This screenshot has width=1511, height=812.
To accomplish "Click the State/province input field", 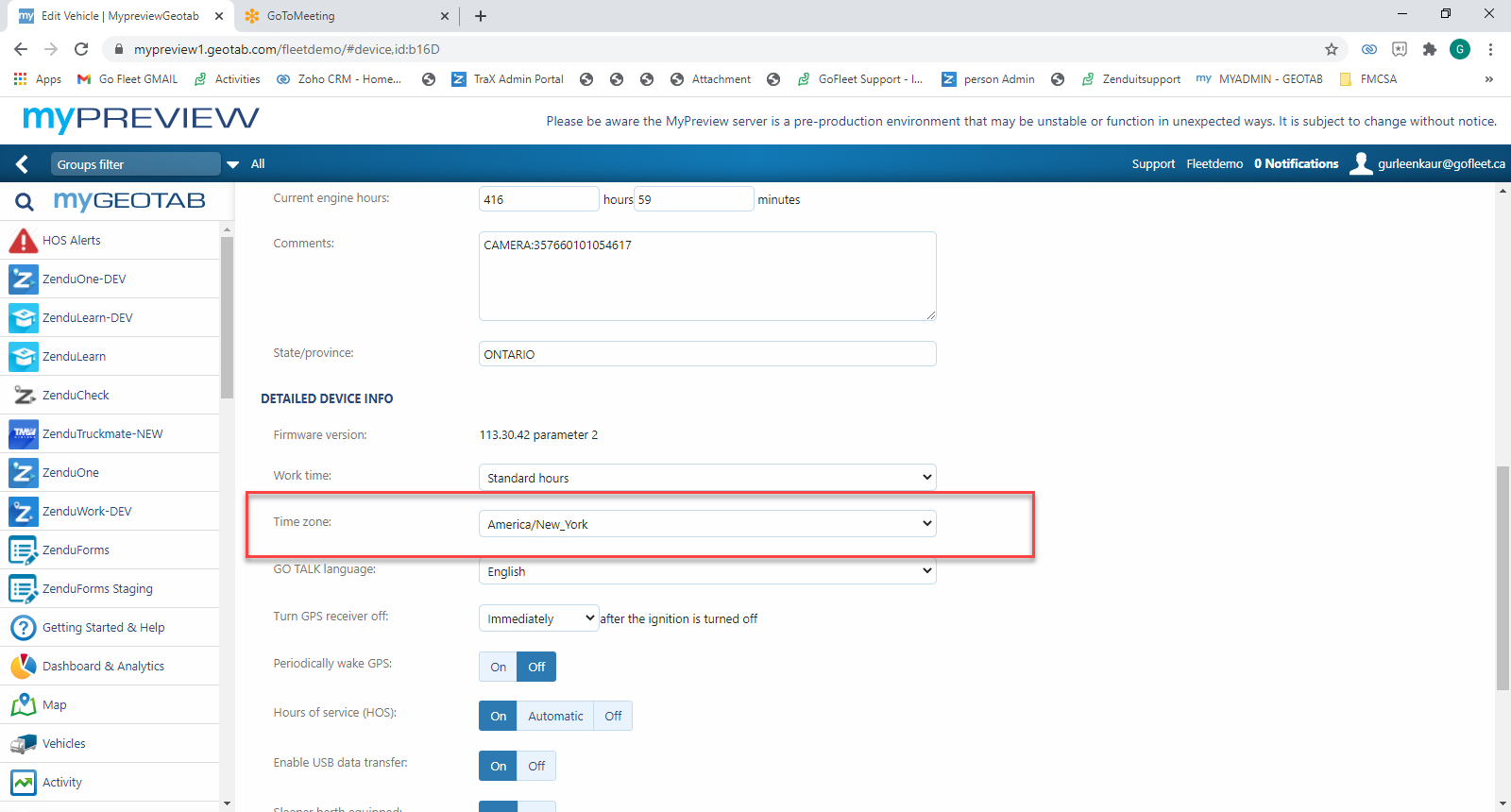I will (x=707, y=354).
